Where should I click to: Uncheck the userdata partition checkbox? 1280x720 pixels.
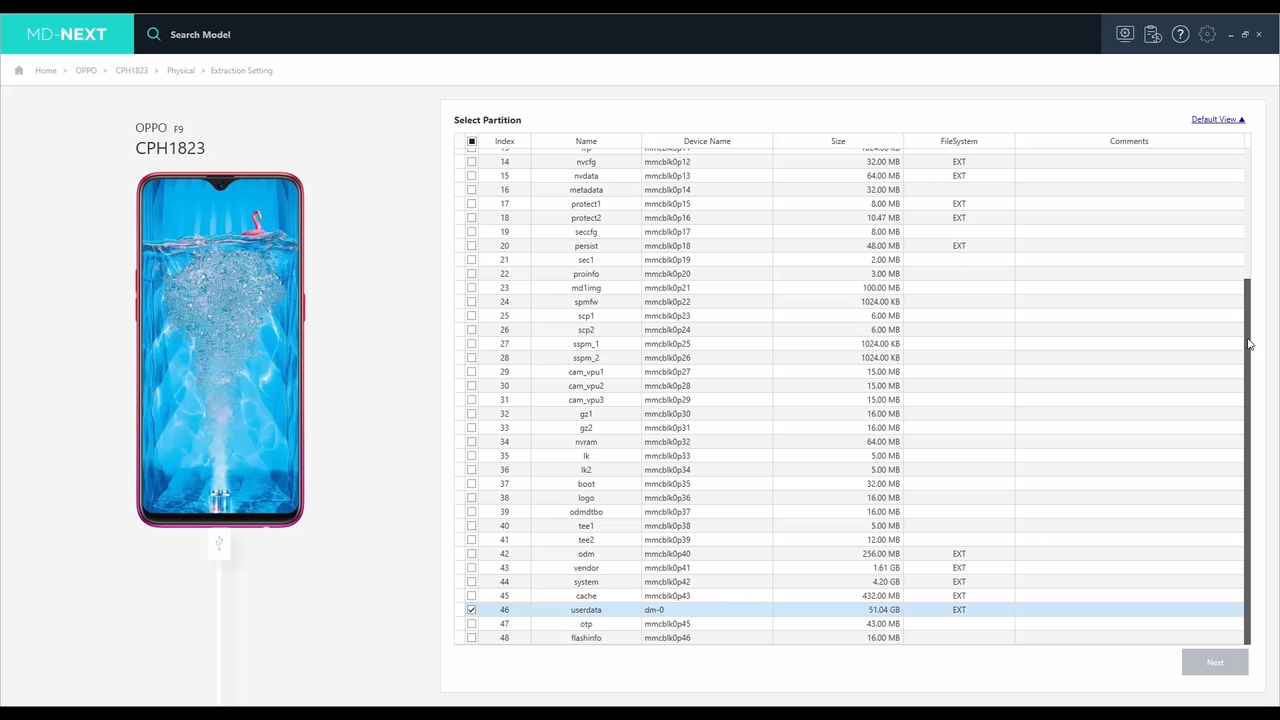[471, 610]
